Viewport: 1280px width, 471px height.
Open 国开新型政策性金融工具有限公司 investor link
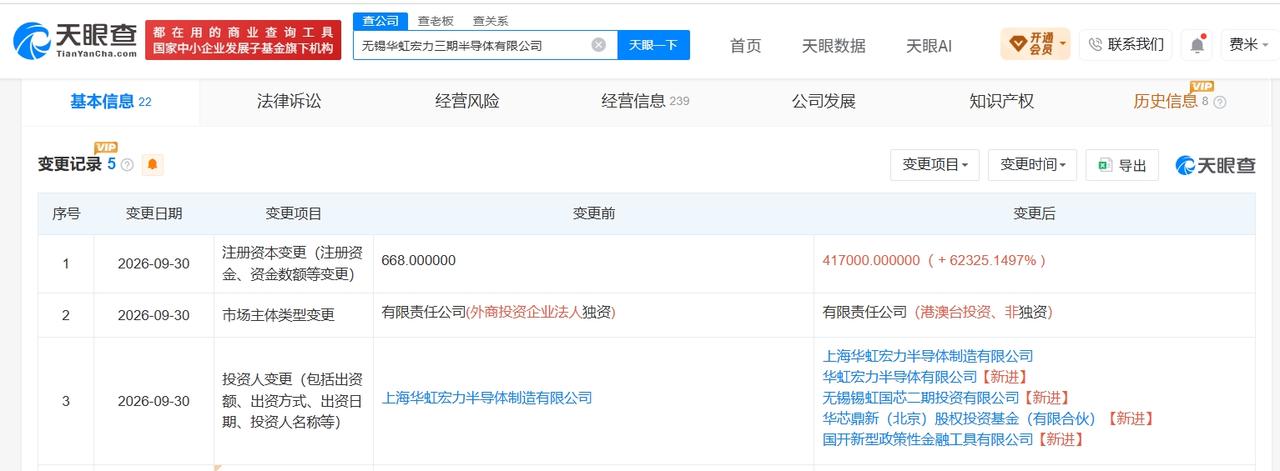[927, 439]
